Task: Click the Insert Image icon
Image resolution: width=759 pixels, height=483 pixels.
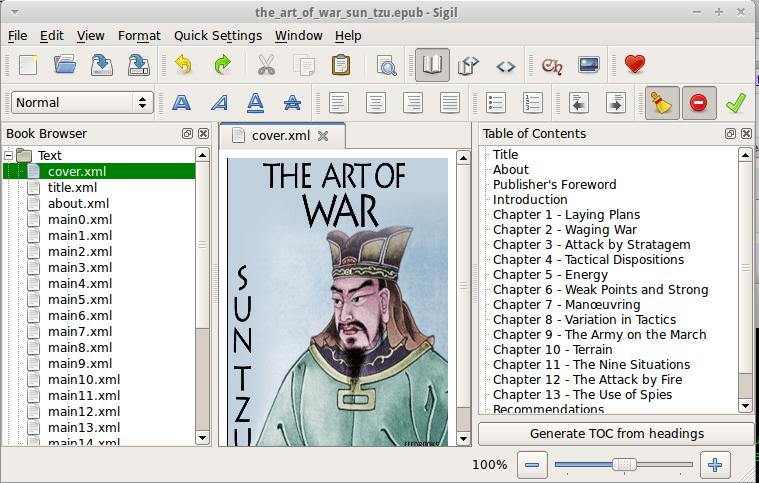Action: click(589, 65)
